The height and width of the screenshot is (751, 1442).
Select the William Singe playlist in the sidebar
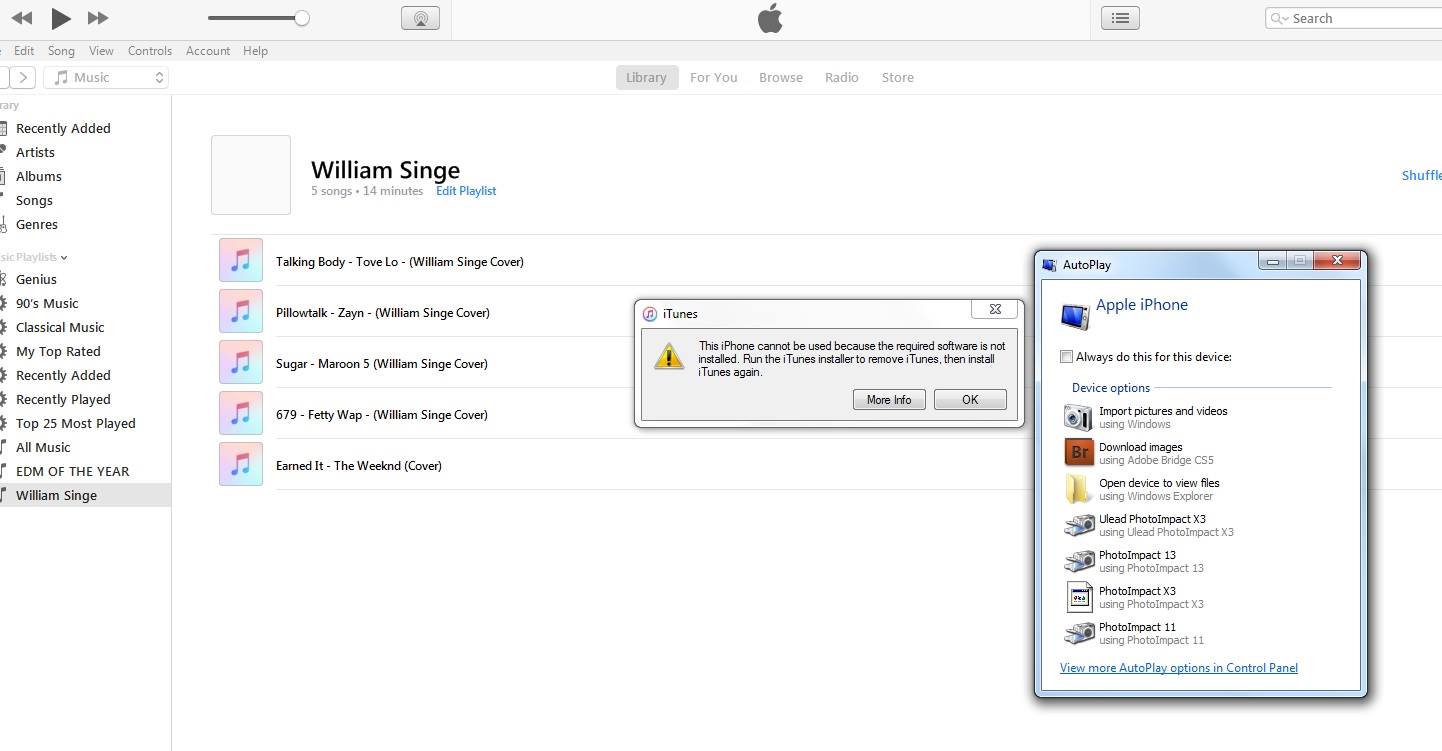(85, 495)
